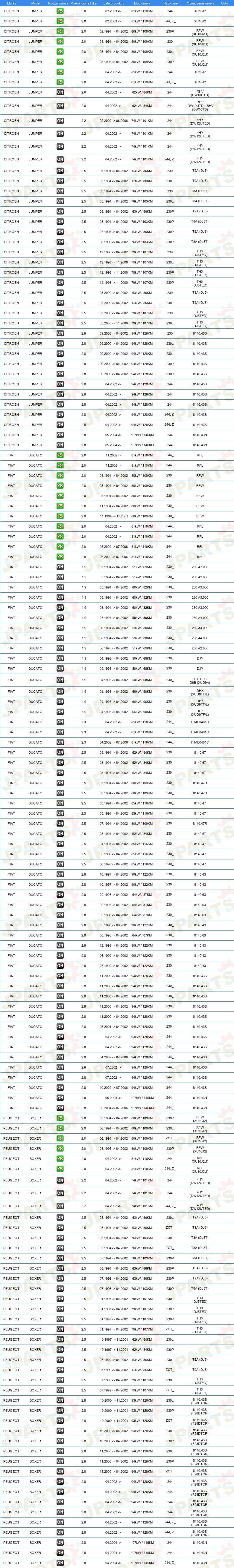234x1568 pixels.
Task: Click the 02.1994 -> 04.2002 production years cell
Action: (x=113, y=32)
